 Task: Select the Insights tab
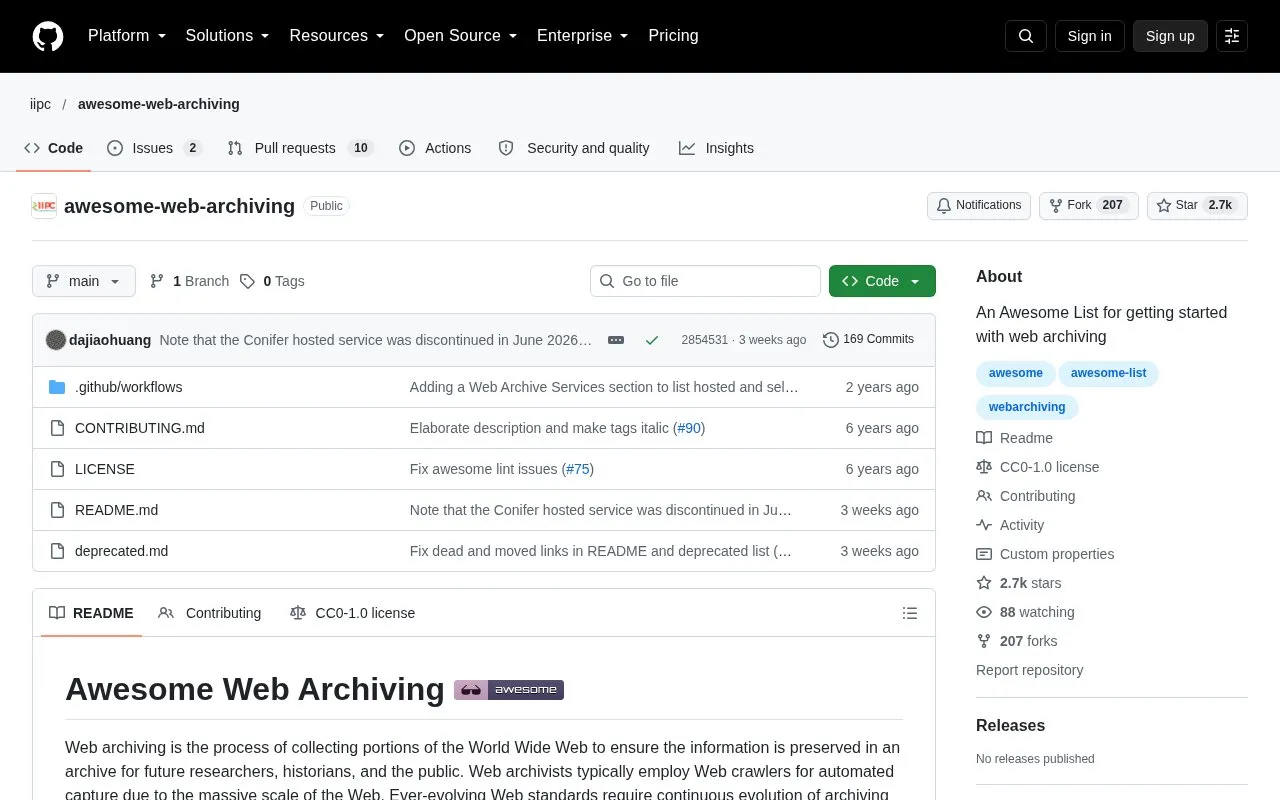point(716,148)
